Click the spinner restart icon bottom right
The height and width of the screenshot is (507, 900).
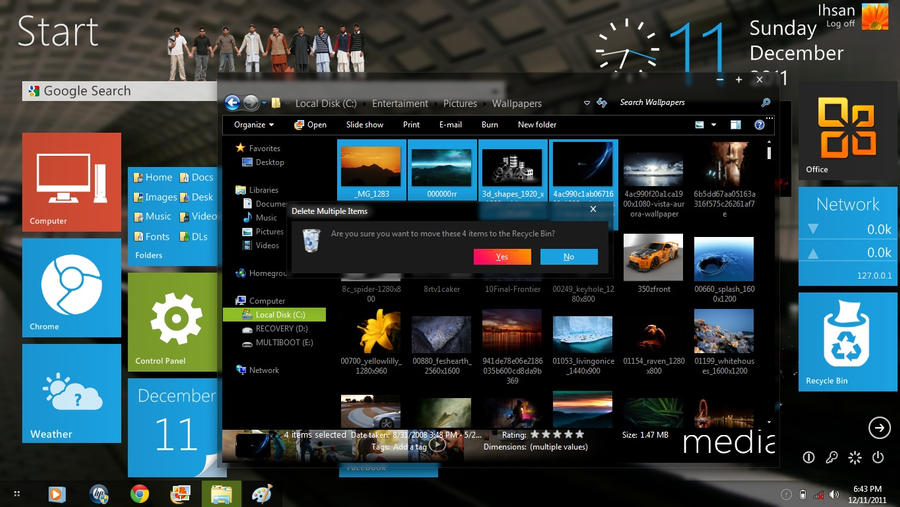point(855,457)
